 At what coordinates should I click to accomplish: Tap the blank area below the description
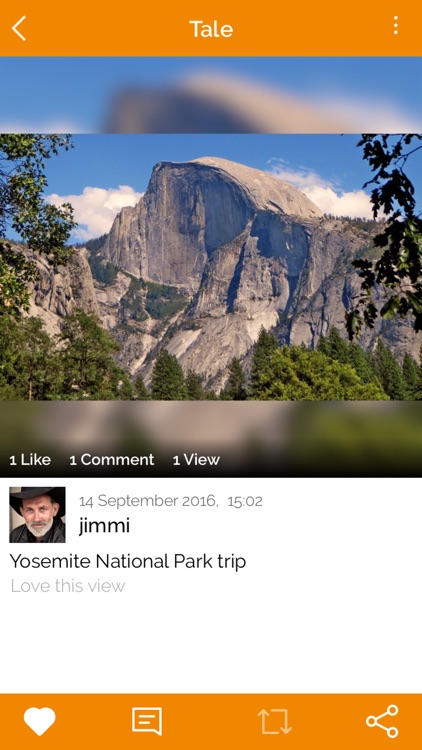(211, 644)
